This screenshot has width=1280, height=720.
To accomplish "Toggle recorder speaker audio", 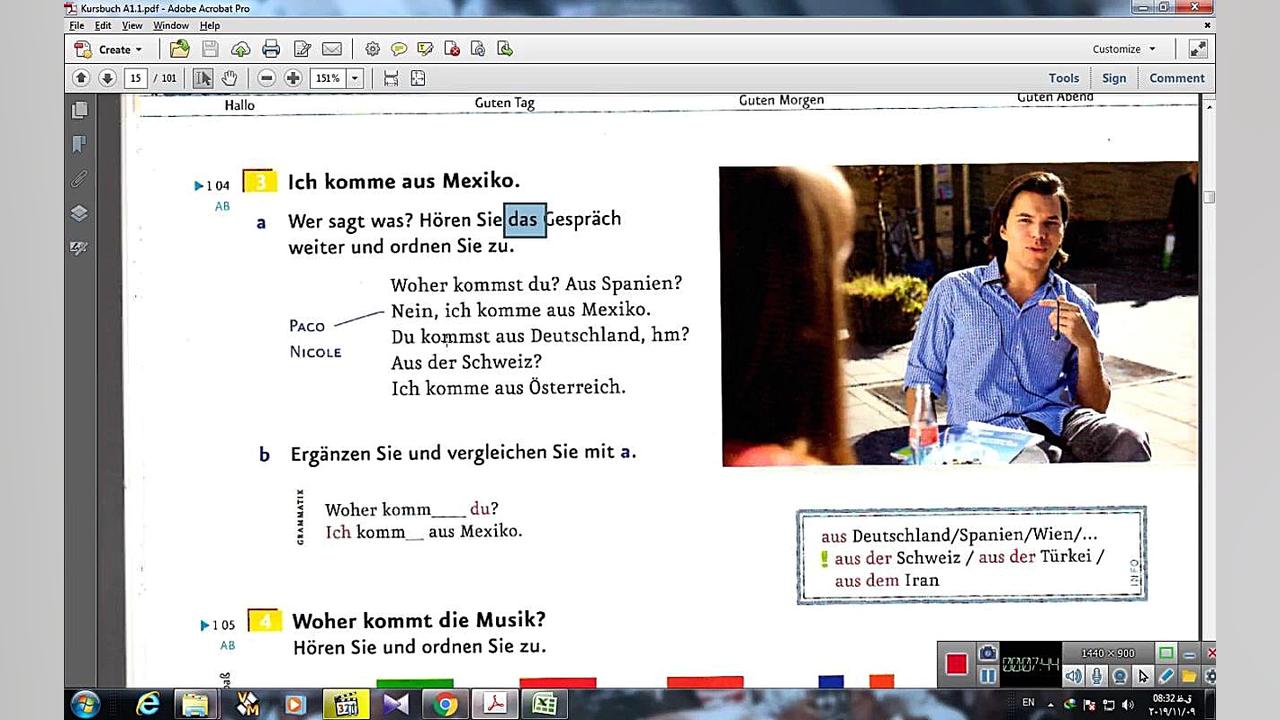I will tap(1073, 676).
